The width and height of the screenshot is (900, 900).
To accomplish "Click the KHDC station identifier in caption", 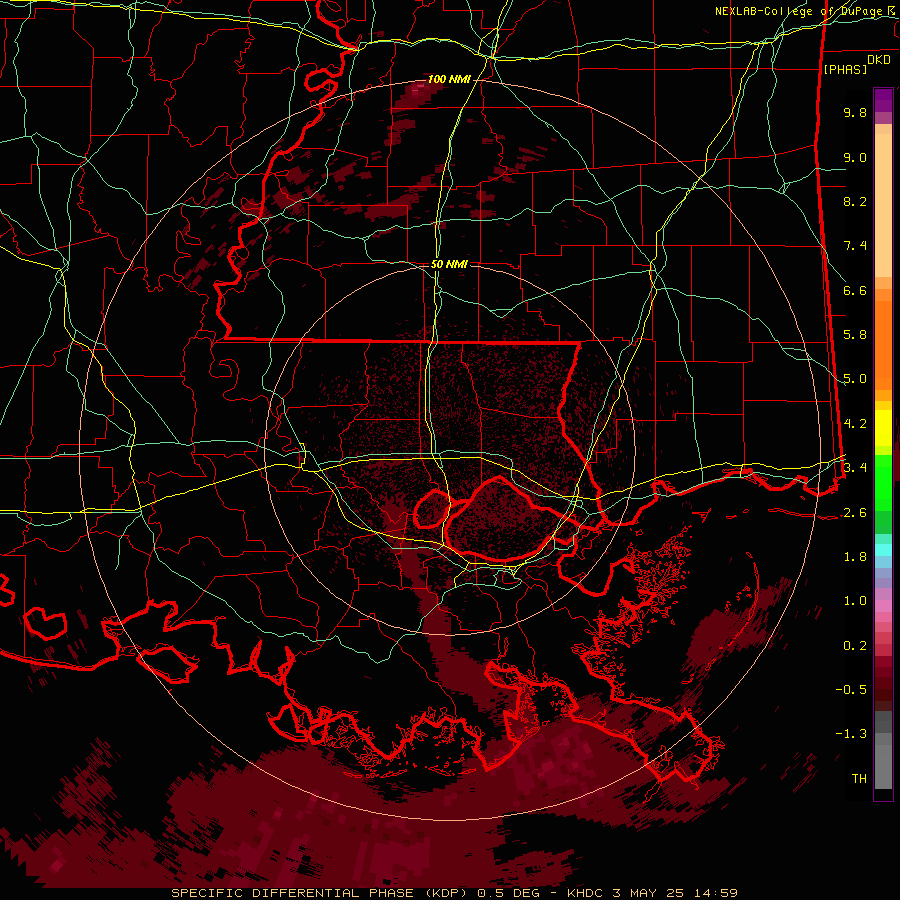I will coord(587,893).
